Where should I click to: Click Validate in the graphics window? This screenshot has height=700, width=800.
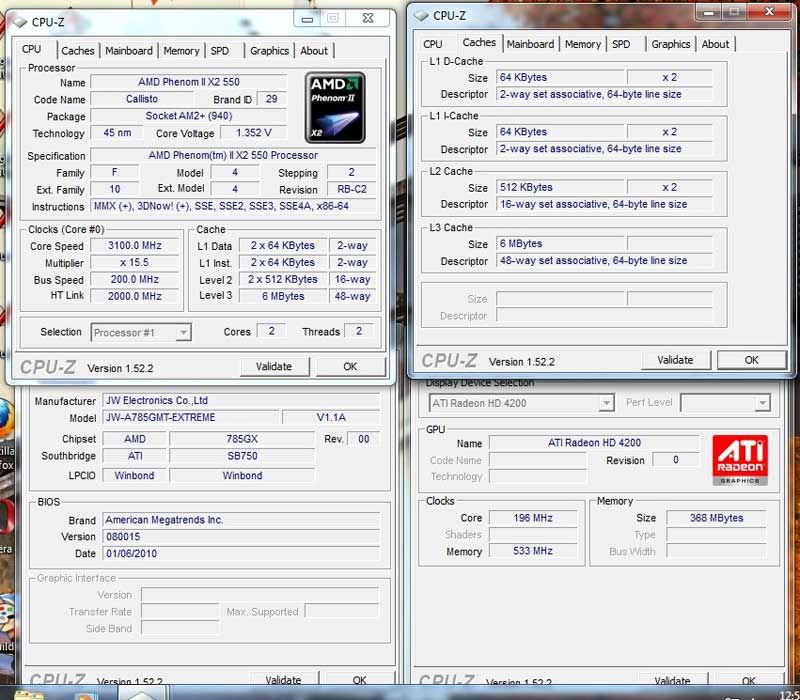[672, 680]
